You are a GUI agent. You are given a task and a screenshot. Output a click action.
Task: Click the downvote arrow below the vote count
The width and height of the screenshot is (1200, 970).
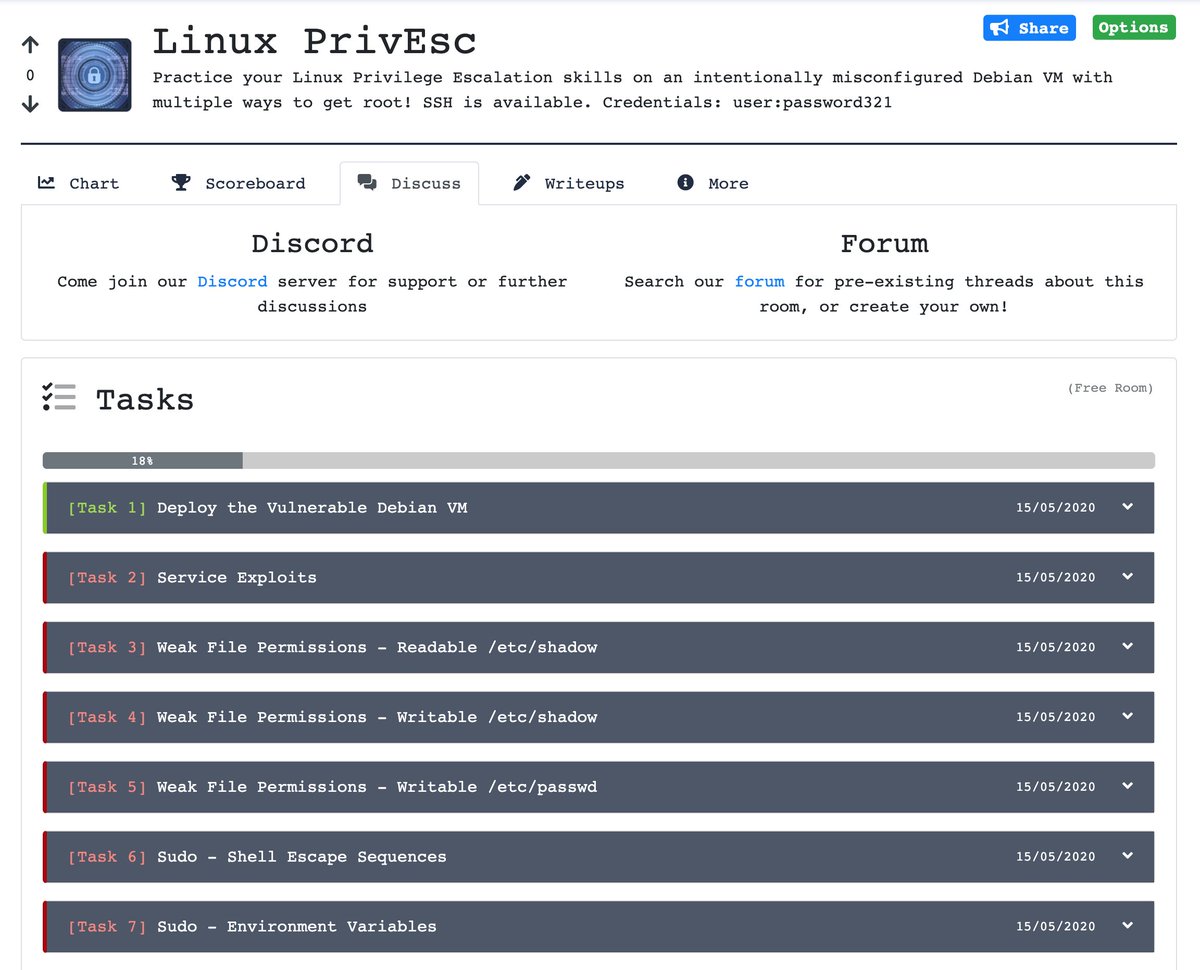[29, 103]
